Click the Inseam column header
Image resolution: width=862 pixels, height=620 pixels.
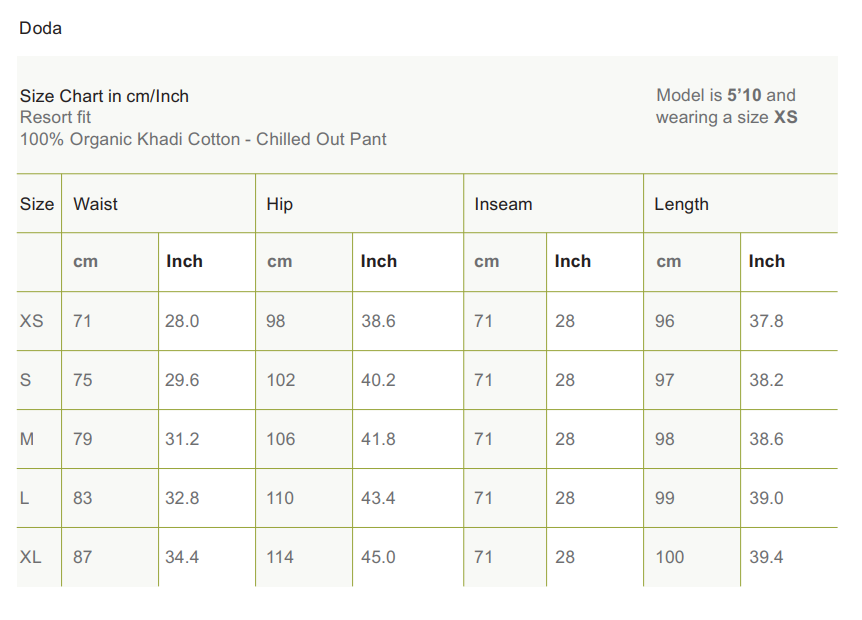click(503, 204)
